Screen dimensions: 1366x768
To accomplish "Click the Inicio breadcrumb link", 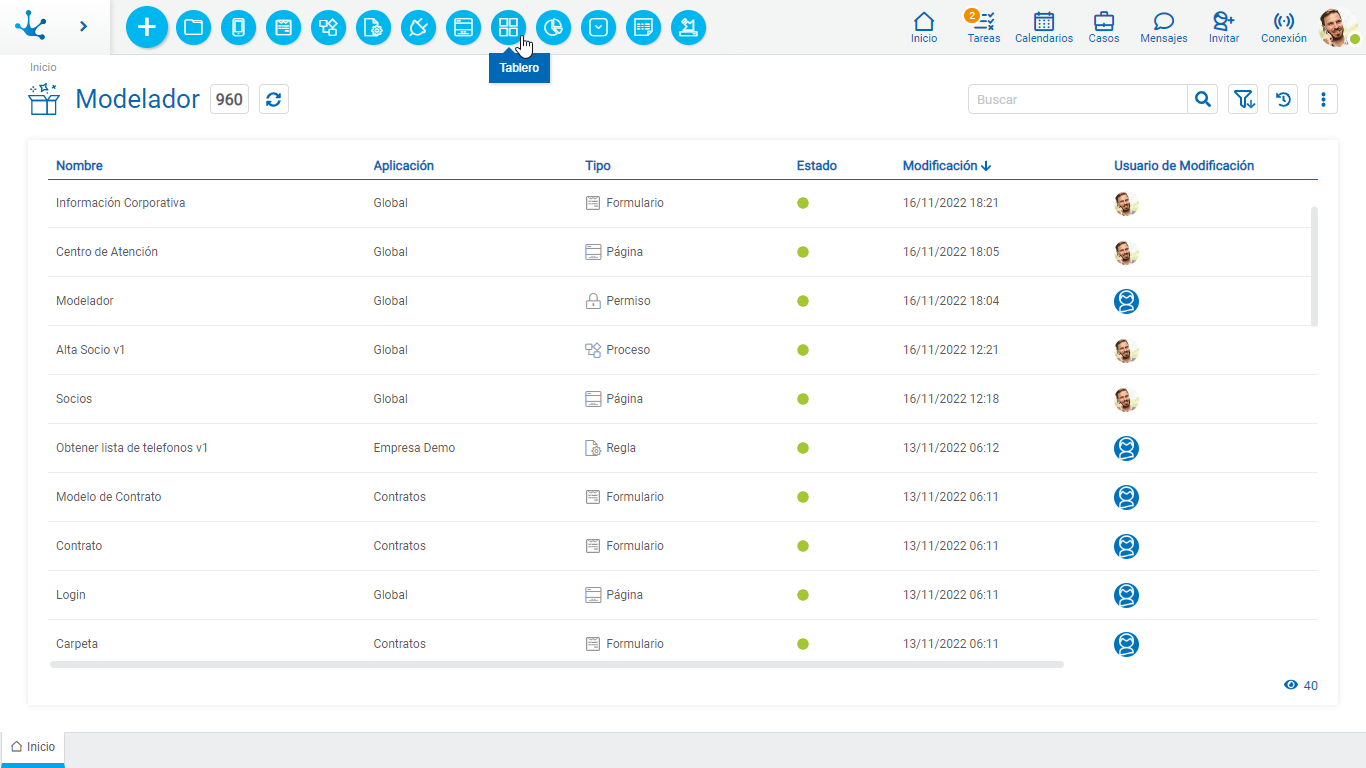I will tap(43, 67).
